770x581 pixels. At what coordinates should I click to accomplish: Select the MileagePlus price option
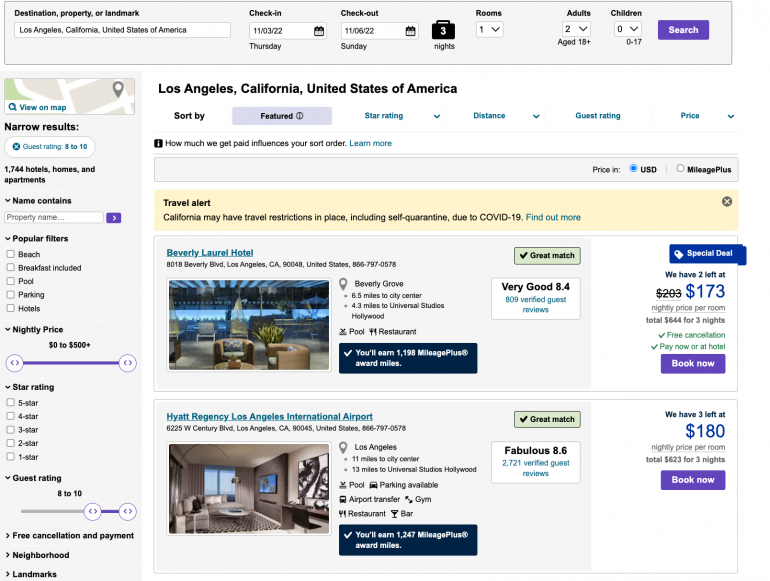680,169
